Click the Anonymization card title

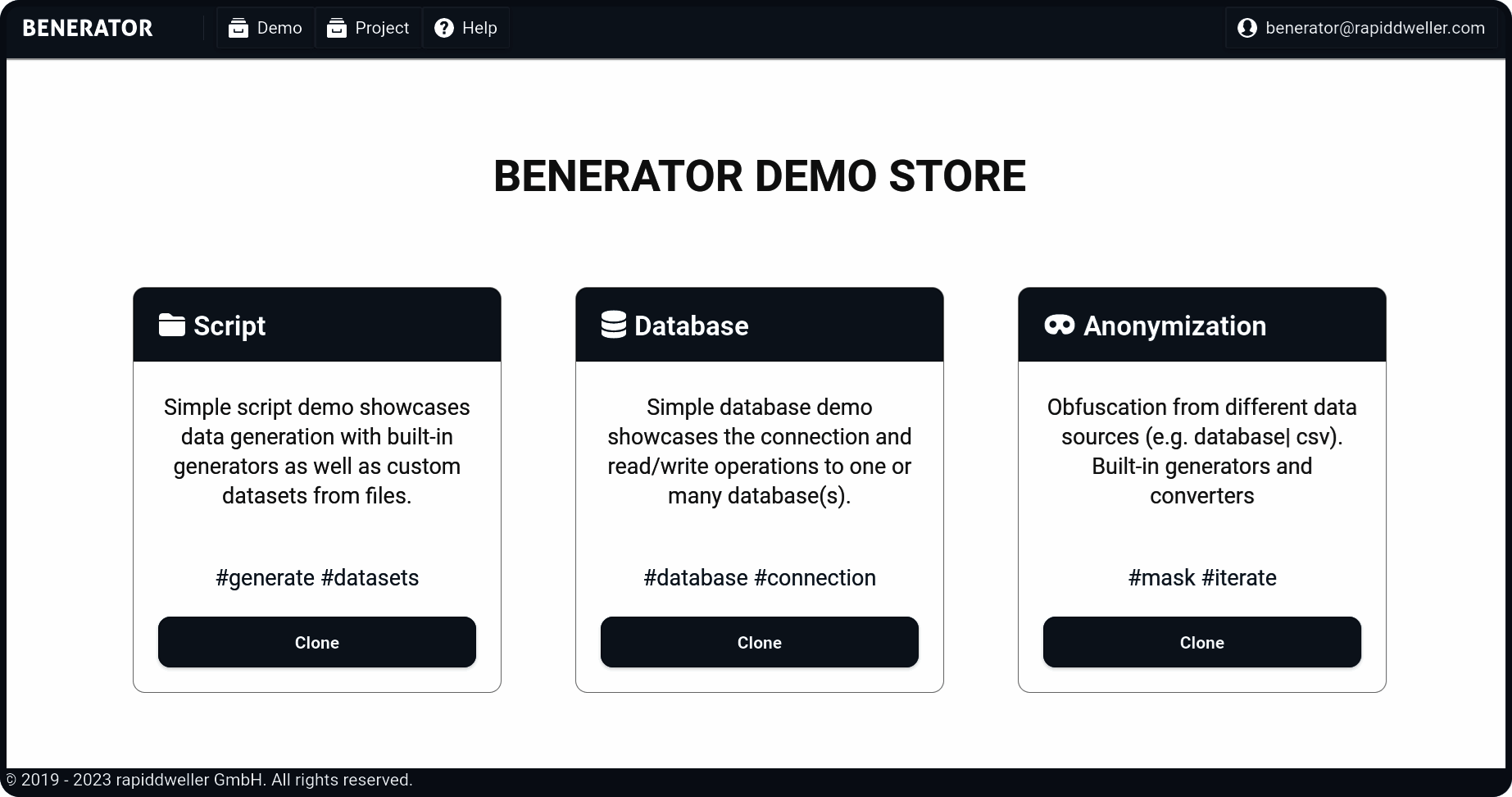click(1175, 326)
